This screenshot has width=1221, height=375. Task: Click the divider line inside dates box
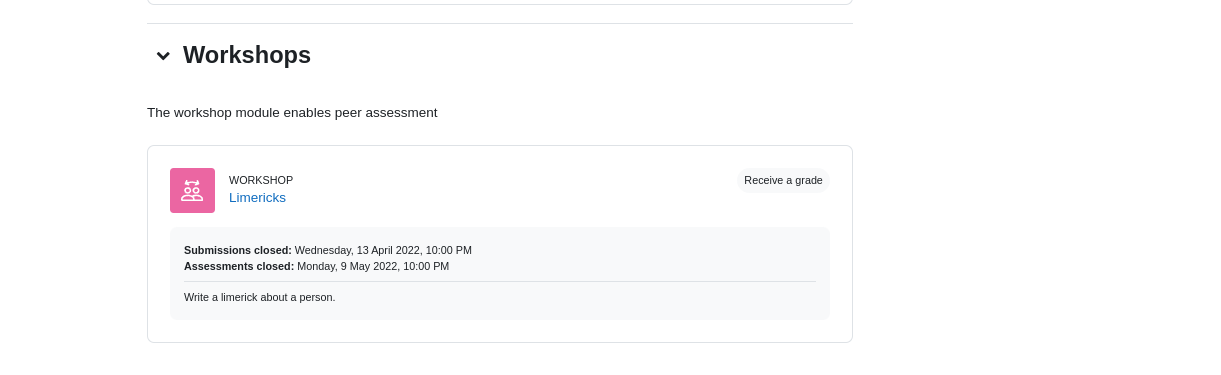coord(500,282)
